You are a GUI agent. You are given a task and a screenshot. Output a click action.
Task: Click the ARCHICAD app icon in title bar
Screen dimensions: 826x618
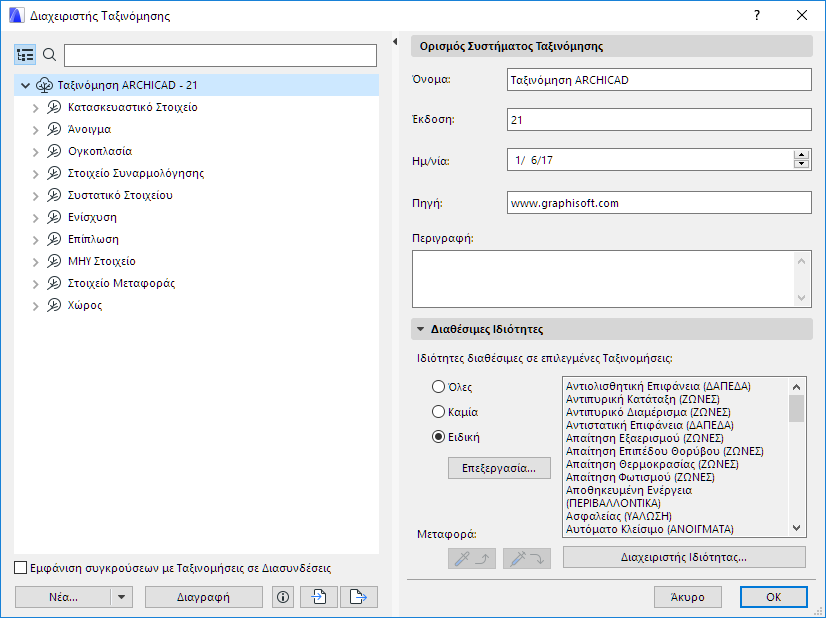pyautogui.click(x=16, y=15)
